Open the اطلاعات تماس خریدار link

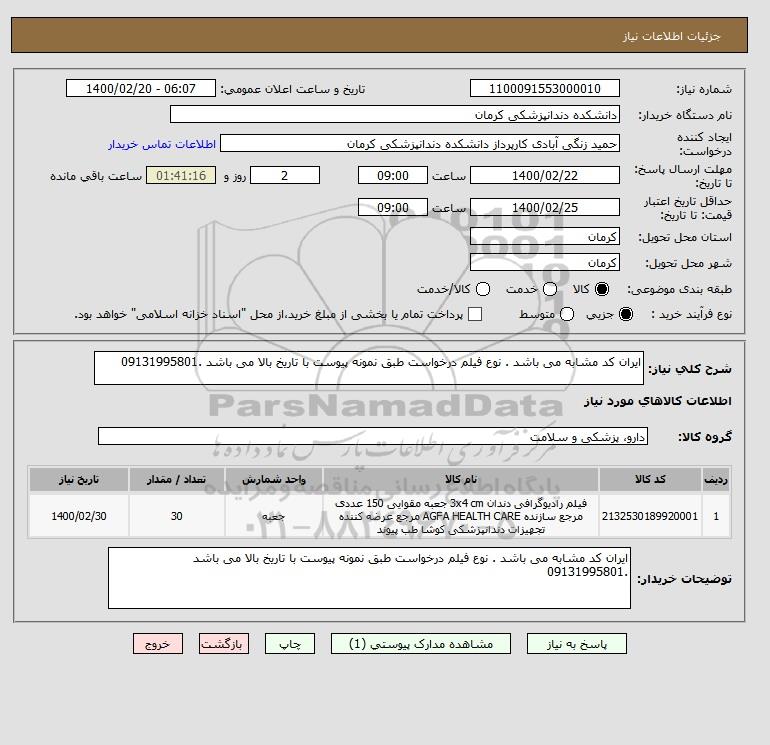[x=162, y=144]
